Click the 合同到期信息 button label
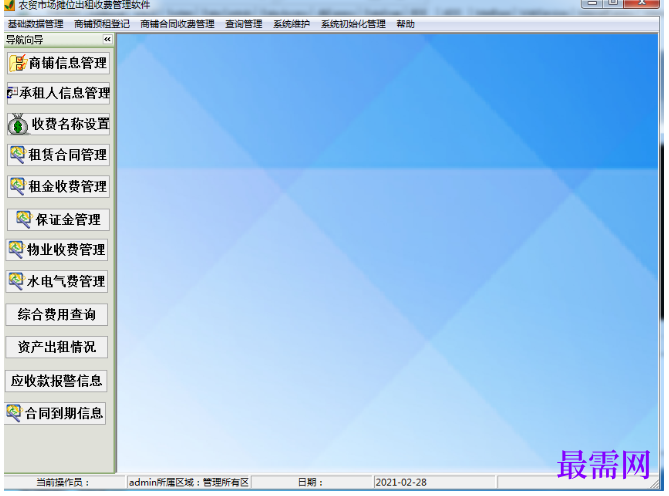669x496 pixels. (64, 413)
